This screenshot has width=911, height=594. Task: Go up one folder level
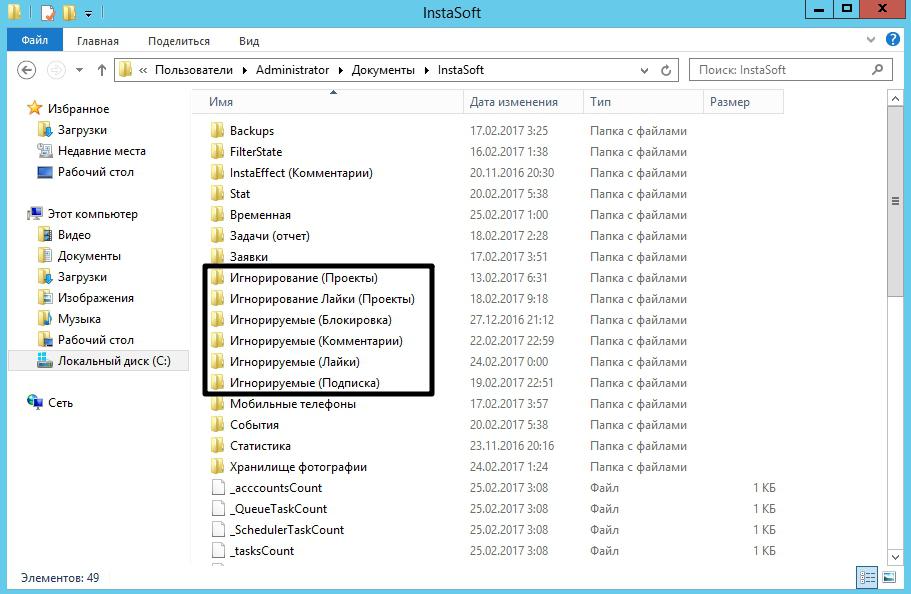pyautogui.click(x=102, y=70)
